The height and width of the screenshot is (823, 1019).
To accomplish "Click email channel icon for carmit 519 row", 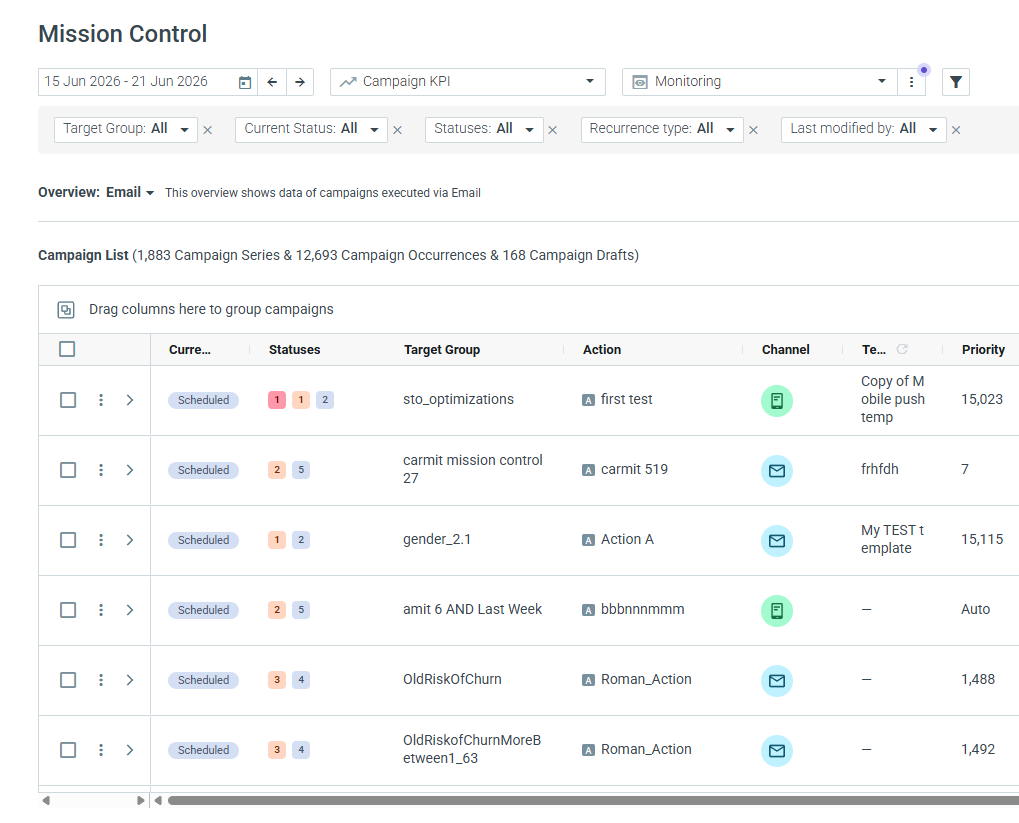I will [777, 471].
